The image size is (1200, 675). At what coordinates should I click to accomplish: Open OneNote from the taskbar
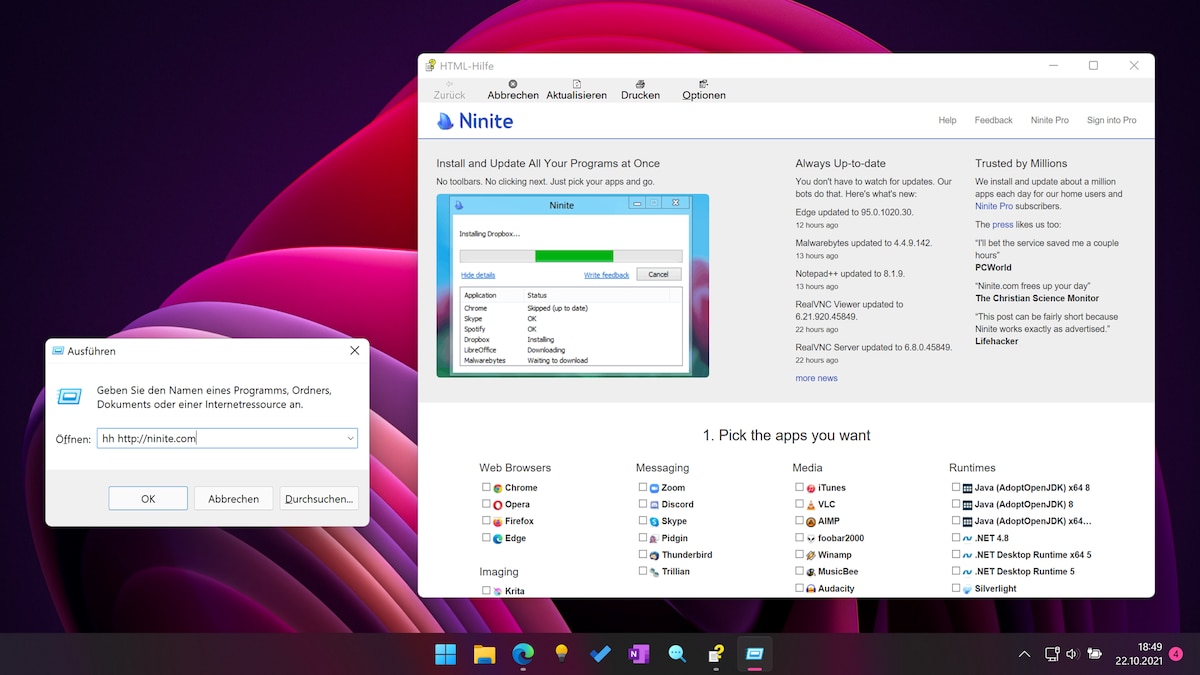(x=638, y=653)
